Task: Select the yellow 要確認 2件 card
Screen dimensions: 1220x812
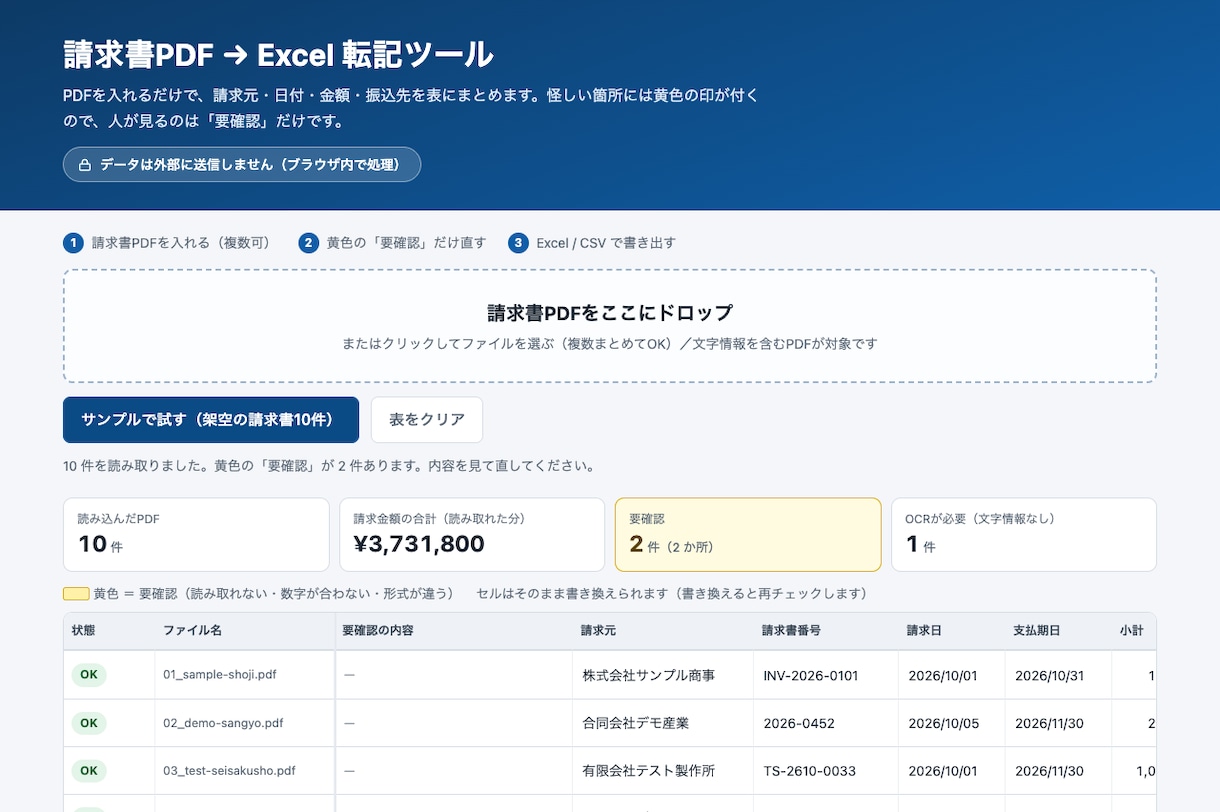Action: [x=748, y=535]
